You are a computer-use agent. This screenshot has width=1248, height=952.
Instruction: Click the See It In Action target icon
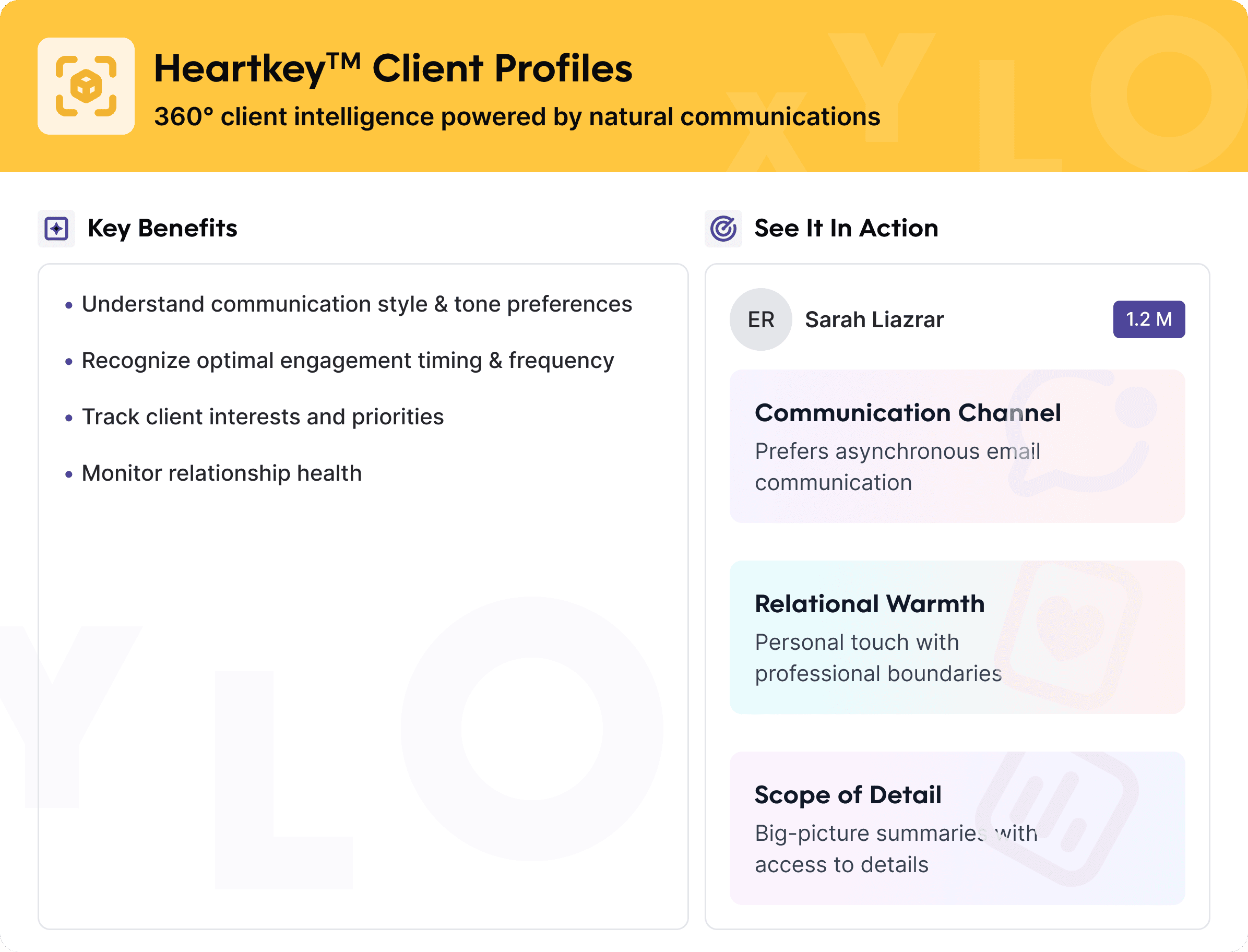pos(723,229)
